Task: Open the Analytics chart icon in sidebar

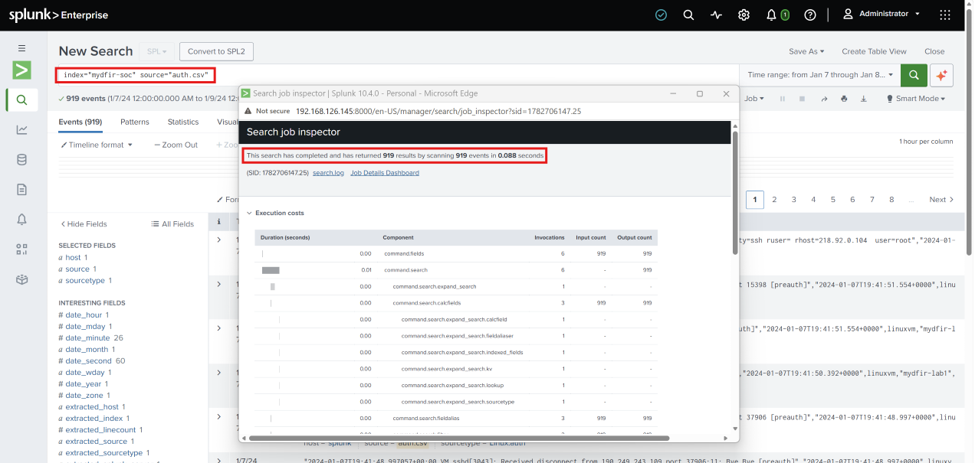Action: pyautogui.click(x=22, y=130)
